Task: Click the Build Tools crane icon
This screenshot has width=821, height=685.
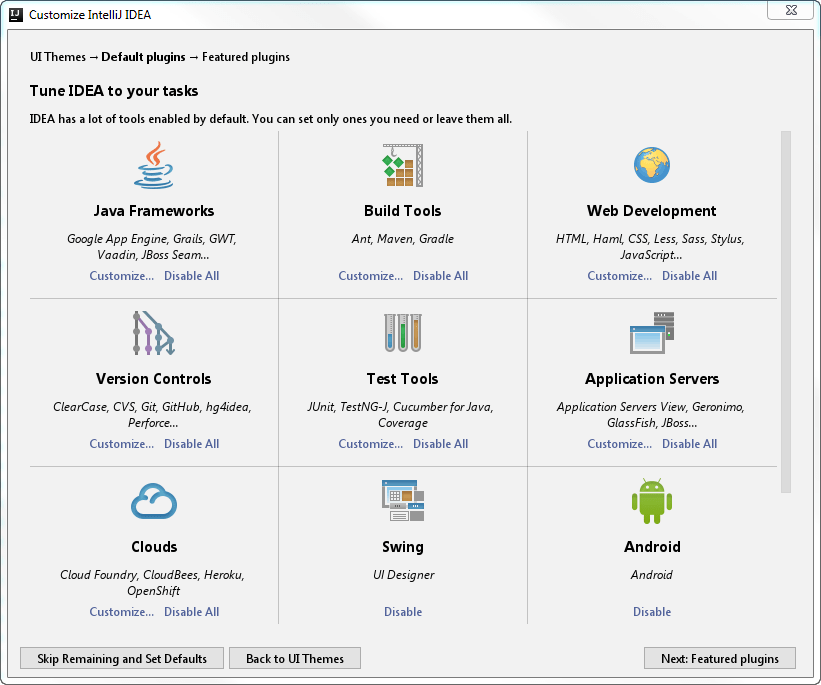Action: (402, 165)
